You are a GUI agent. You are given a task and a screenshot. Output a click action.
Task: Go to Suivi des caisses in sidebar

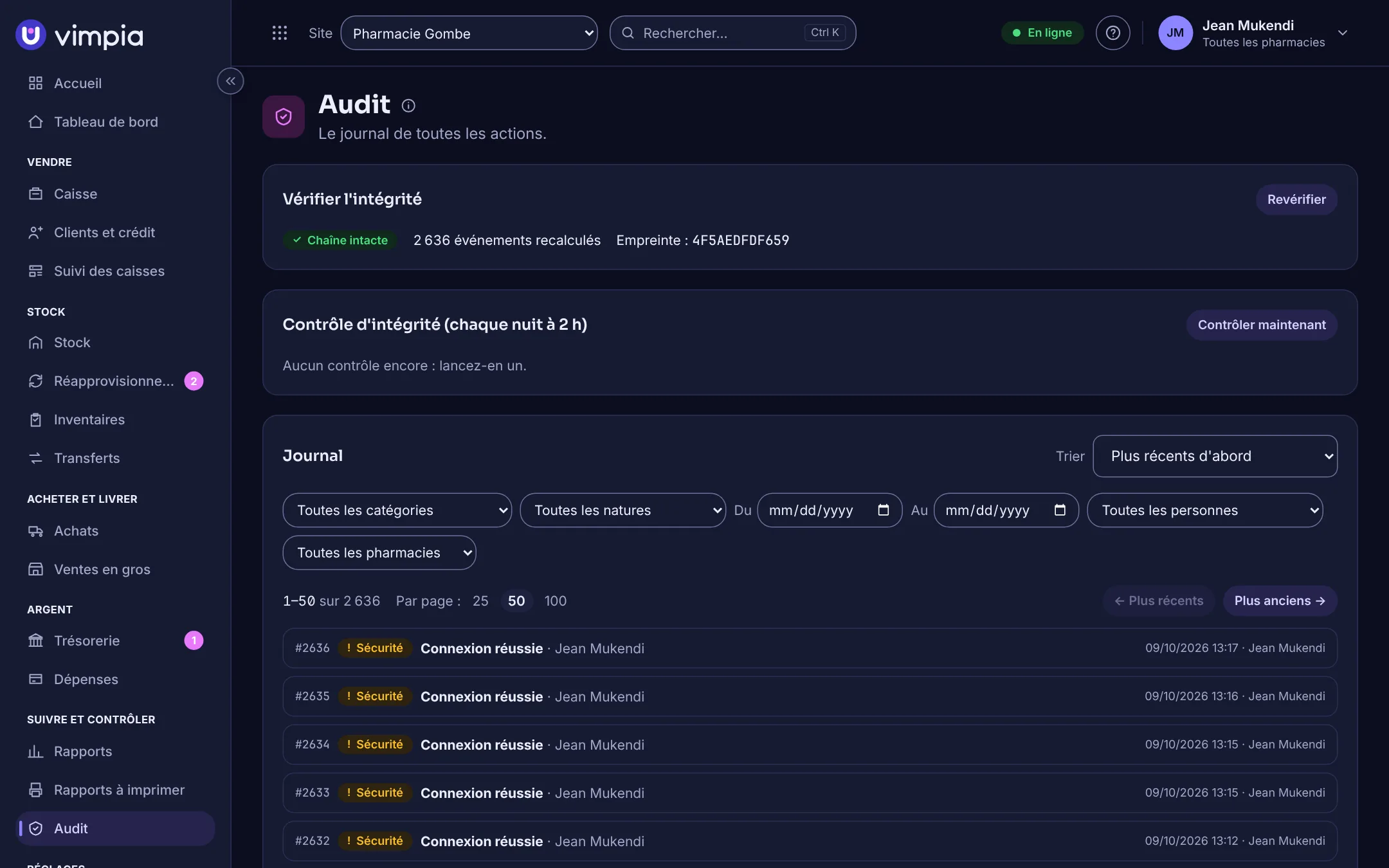coord(115,271)
